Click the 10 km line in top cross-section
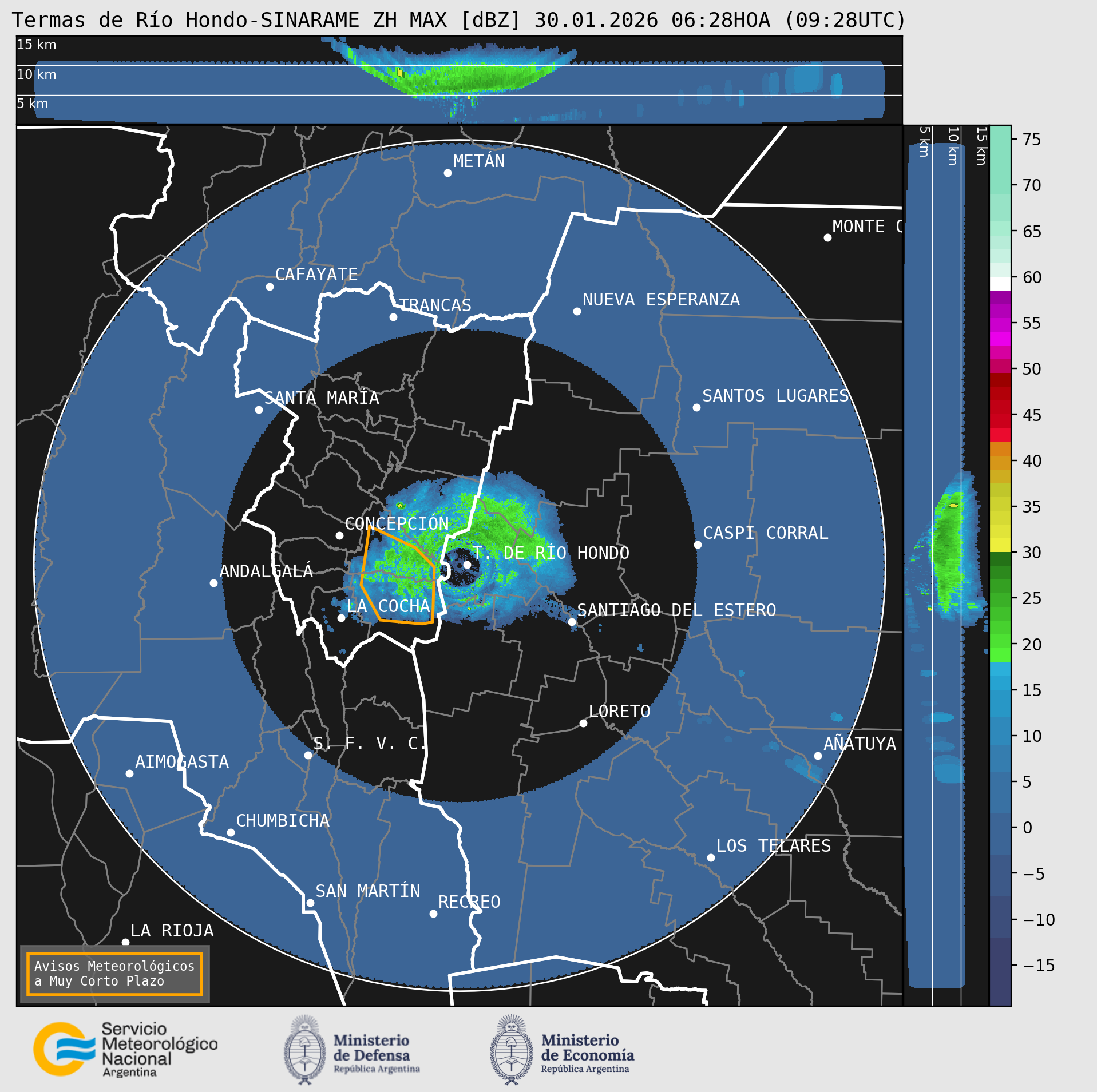This screenshot has height=1092, width=1097. (x=459, y=65)
